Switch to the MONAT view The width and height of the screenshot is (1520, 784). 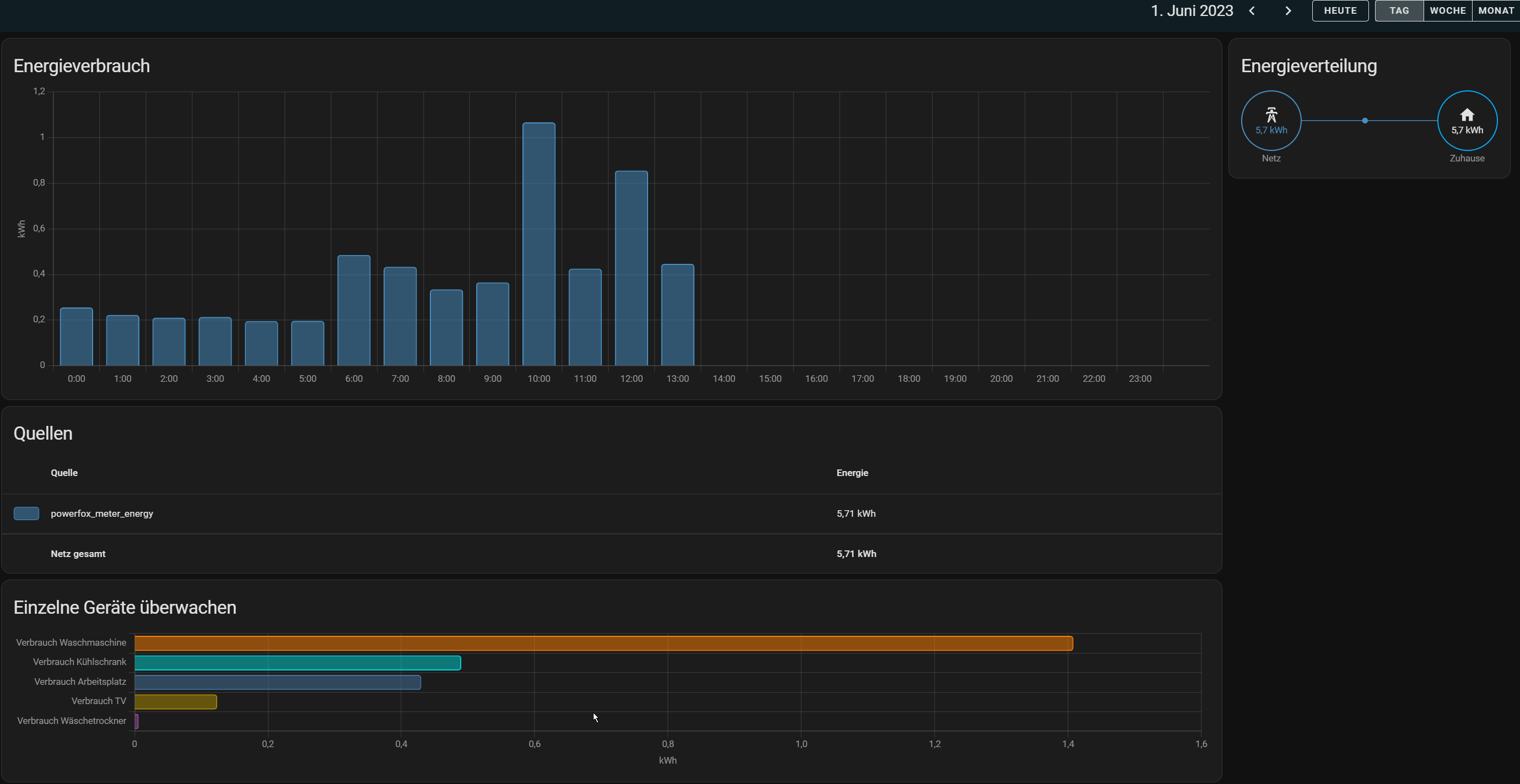tap(1496, 11)
